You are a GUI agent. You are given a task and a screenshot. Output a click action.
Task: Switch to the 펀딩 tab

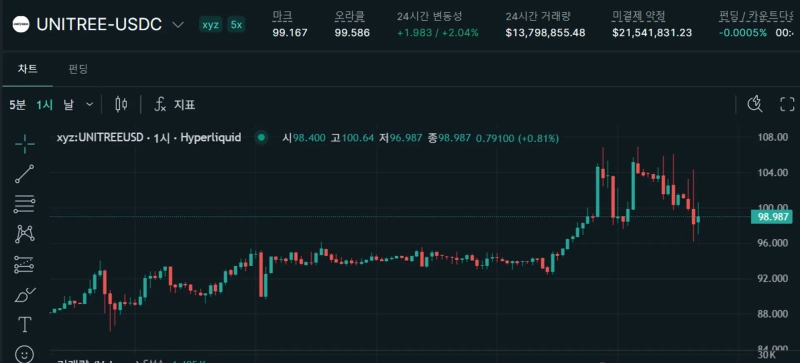coord(78,69)
